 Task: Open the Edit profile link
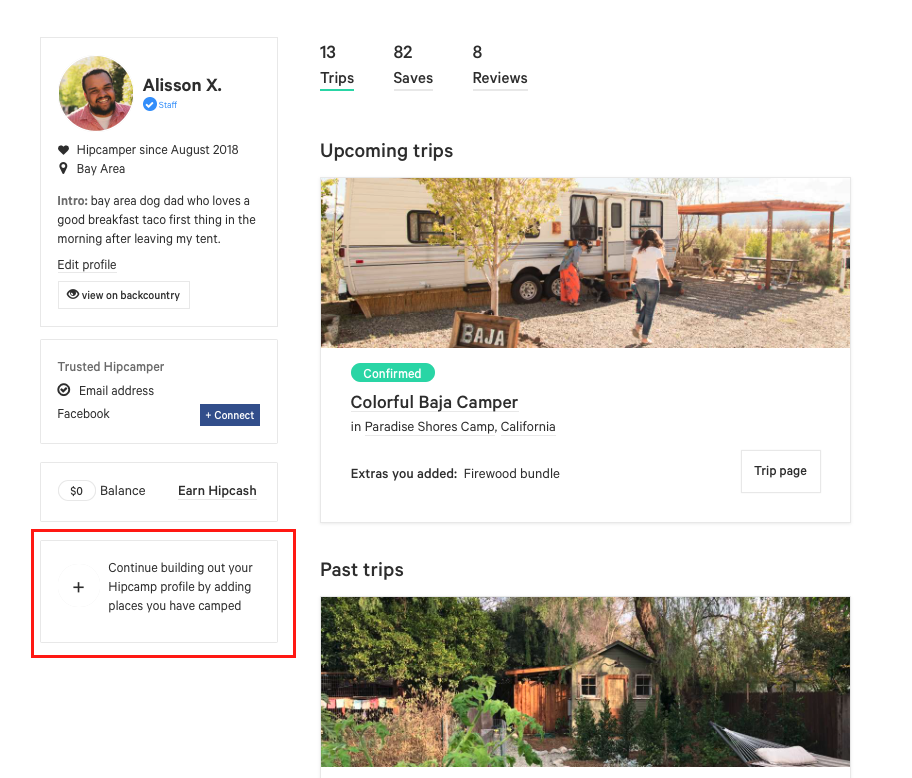[x=87, y=265]
